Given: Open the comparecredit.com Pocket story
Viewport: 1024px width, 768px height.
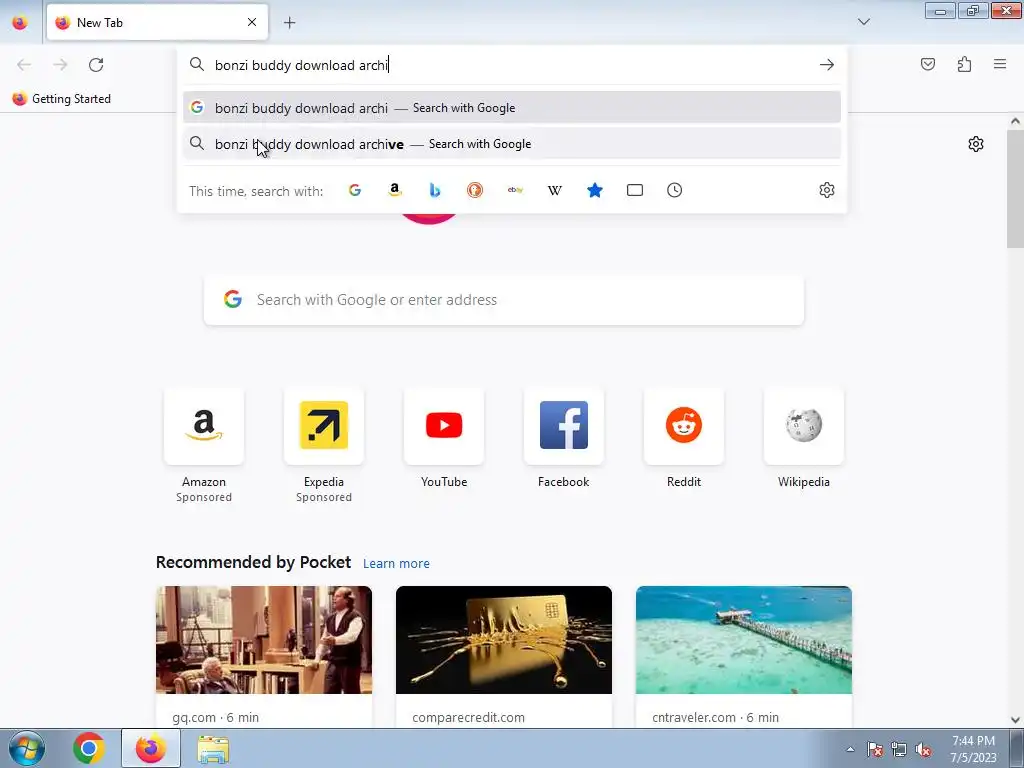Looking at the screenshot, I should coord(504,656).
